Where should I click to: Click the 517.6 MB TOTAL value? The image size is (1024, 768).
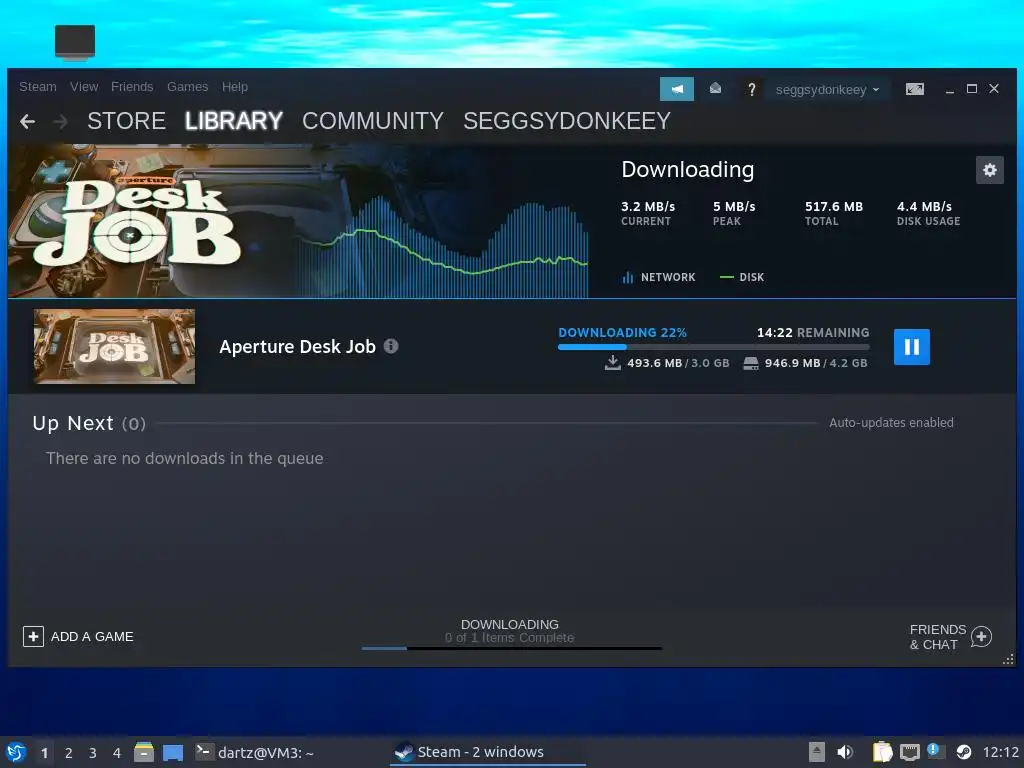(834, 206)
